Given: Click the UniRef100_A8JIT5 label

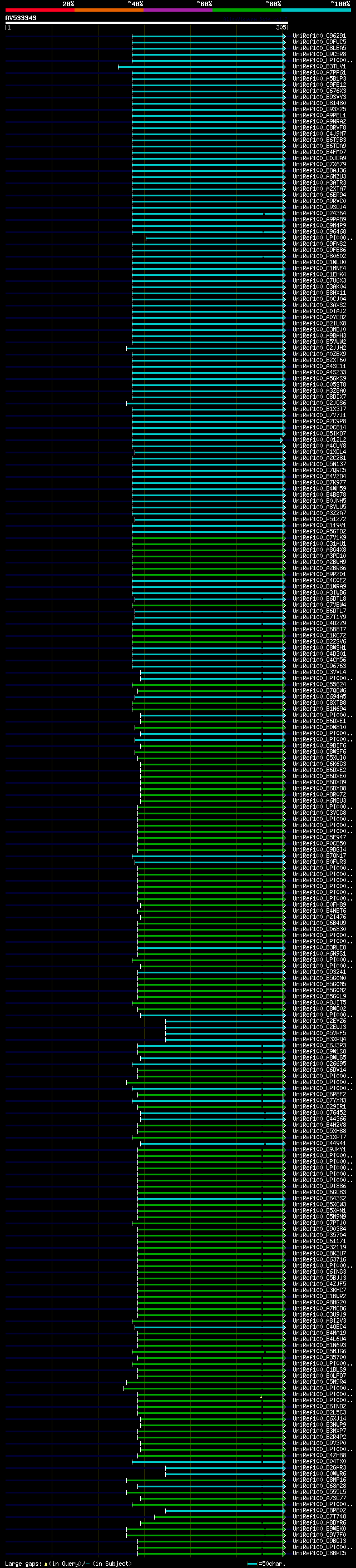Looking at the screenshot, I should (319, 1002).
